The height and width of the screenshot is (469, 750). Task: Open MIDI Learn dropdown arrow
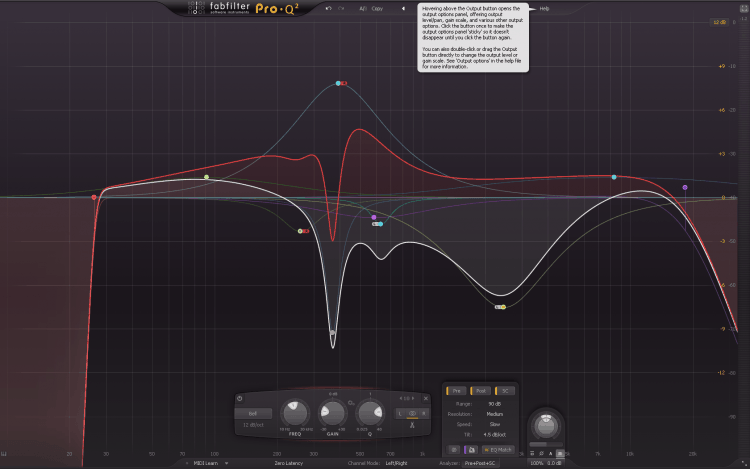(x=226, y=463)
